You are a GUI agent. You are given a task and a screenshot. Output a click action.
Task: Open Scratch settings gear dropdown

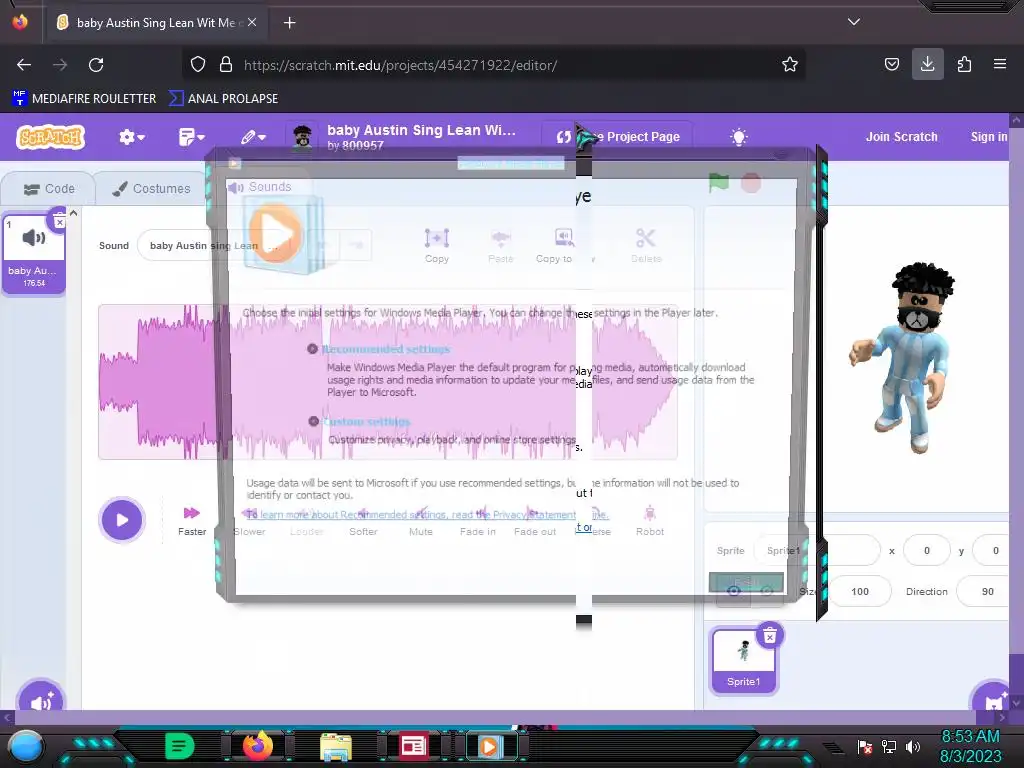pos(131,137)
